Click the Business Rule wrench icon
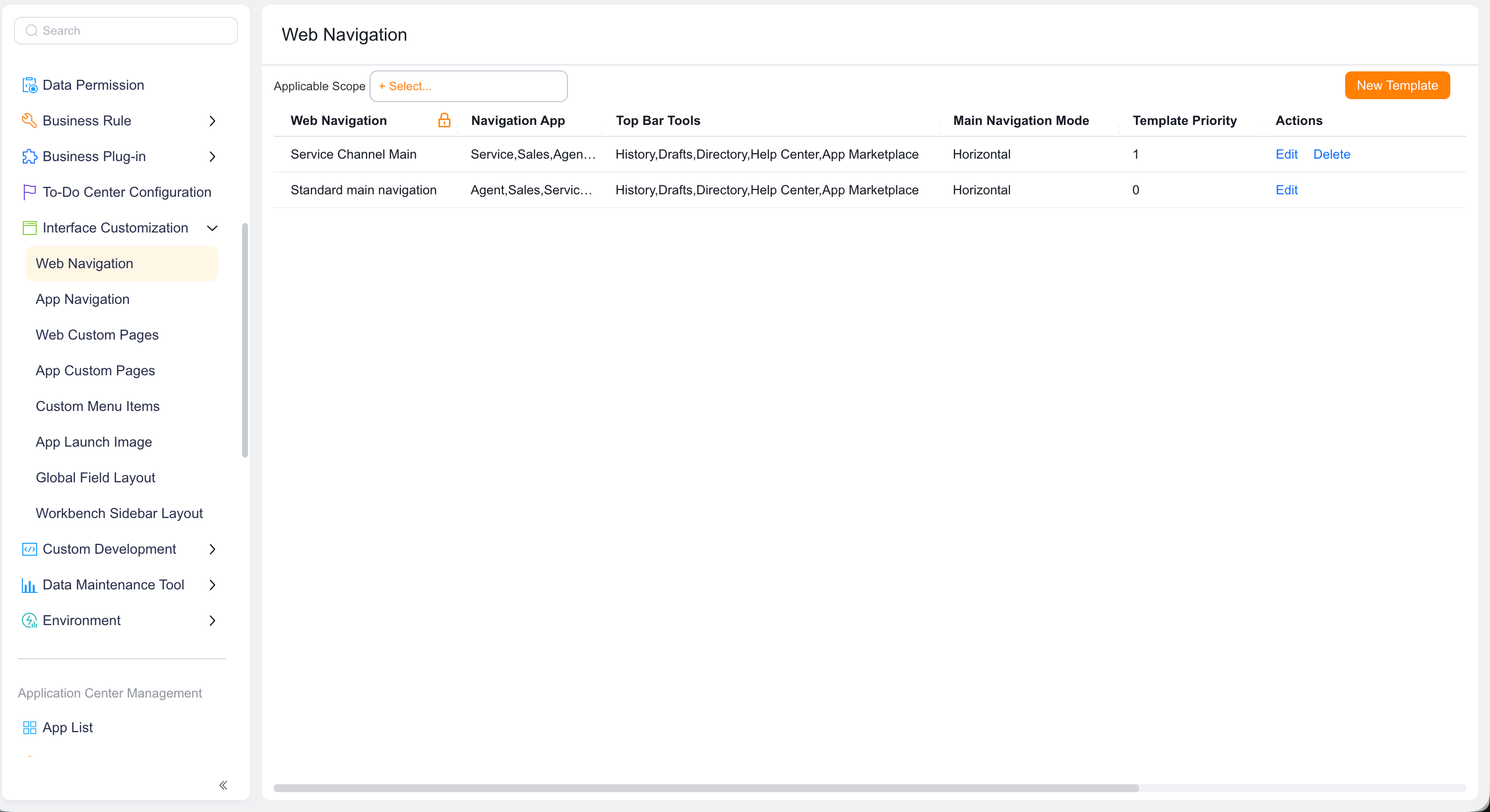 tap(29, 120)
